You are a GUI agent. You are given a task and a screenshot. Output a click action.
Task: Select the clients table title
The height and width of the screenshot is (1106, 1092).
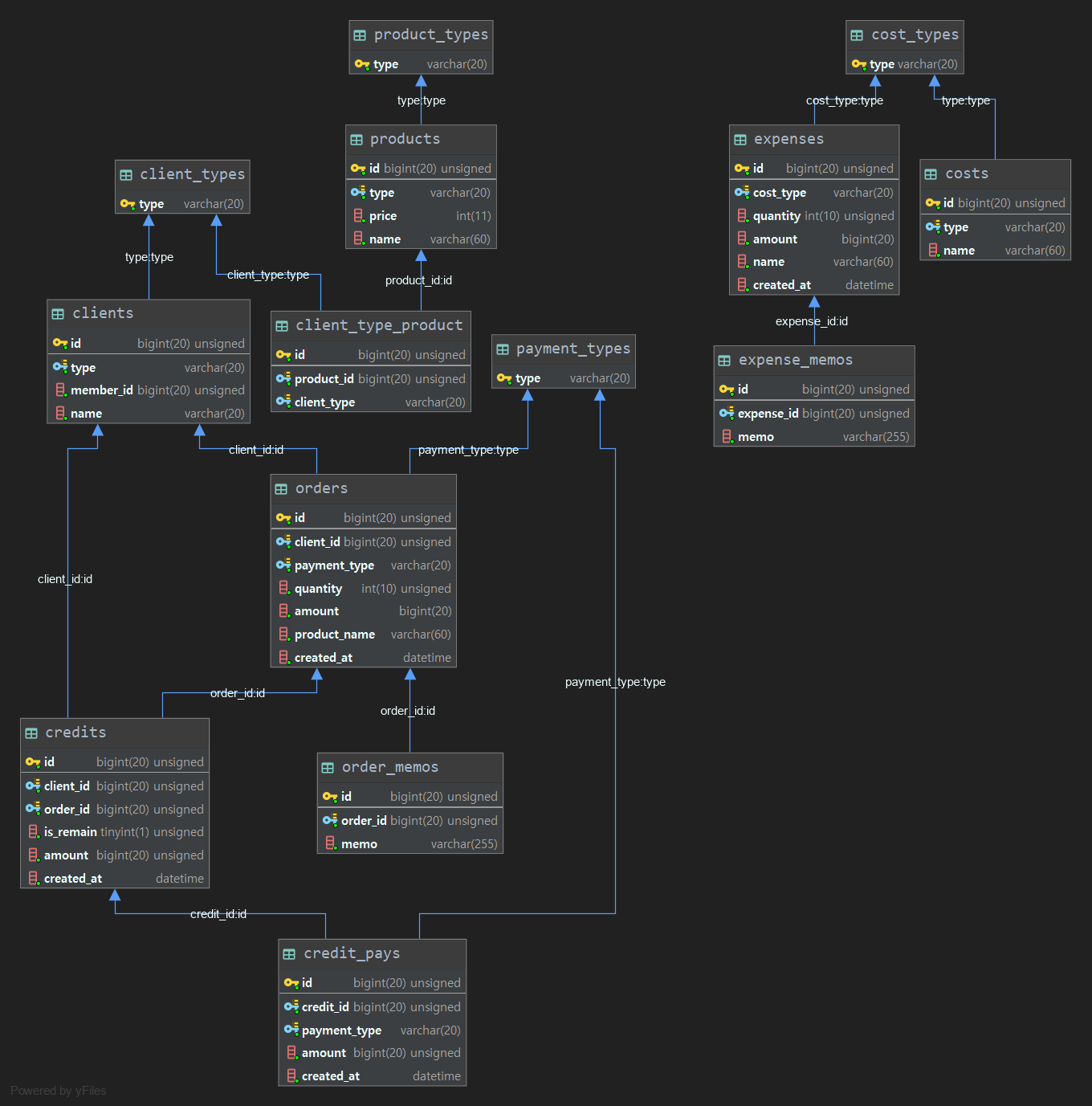pyautogui.click(x=104, y=313)
